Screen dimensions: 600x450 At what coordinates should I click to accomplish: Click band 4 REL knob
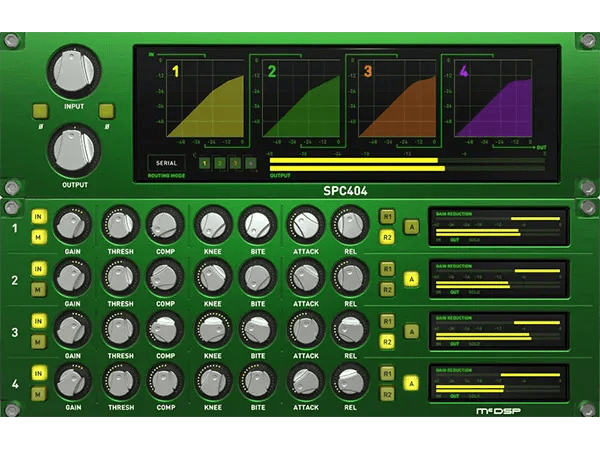[x=350, y=382]
